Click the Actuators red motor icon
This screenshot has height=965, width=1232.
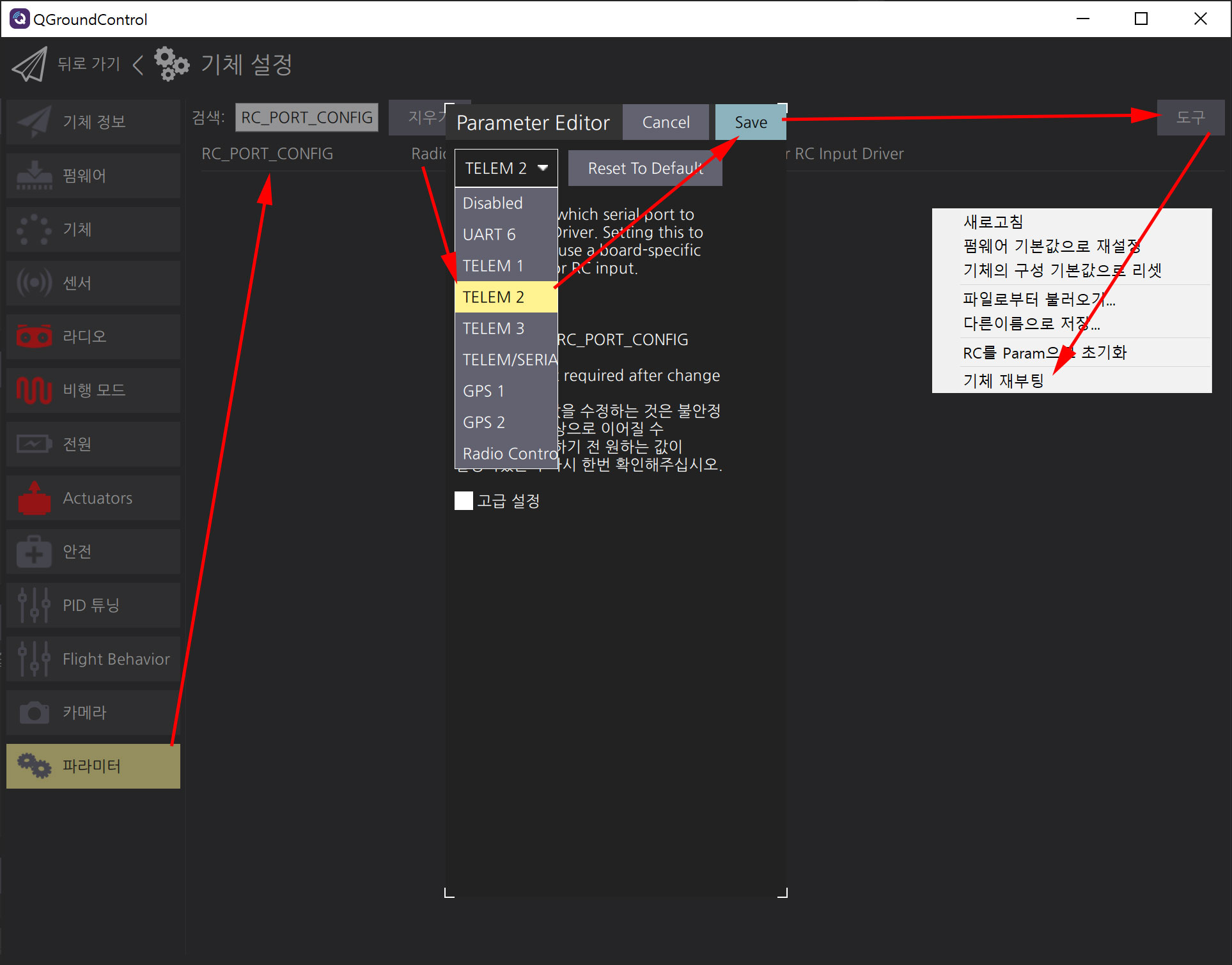click(x=34, y=498)
